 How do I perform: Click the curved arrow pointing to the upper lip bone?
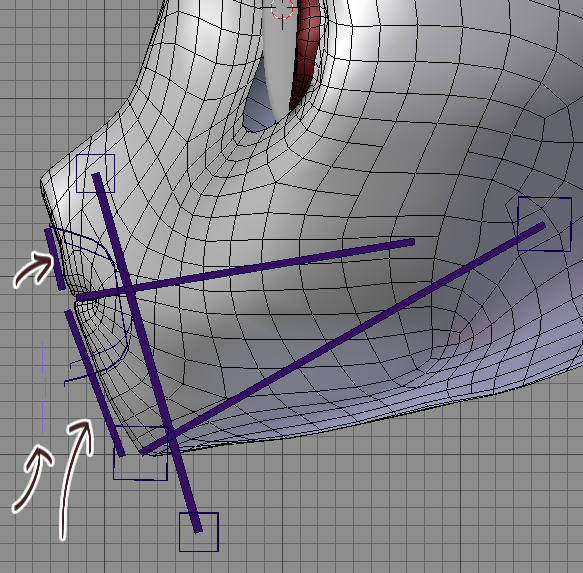pos(33,268)
